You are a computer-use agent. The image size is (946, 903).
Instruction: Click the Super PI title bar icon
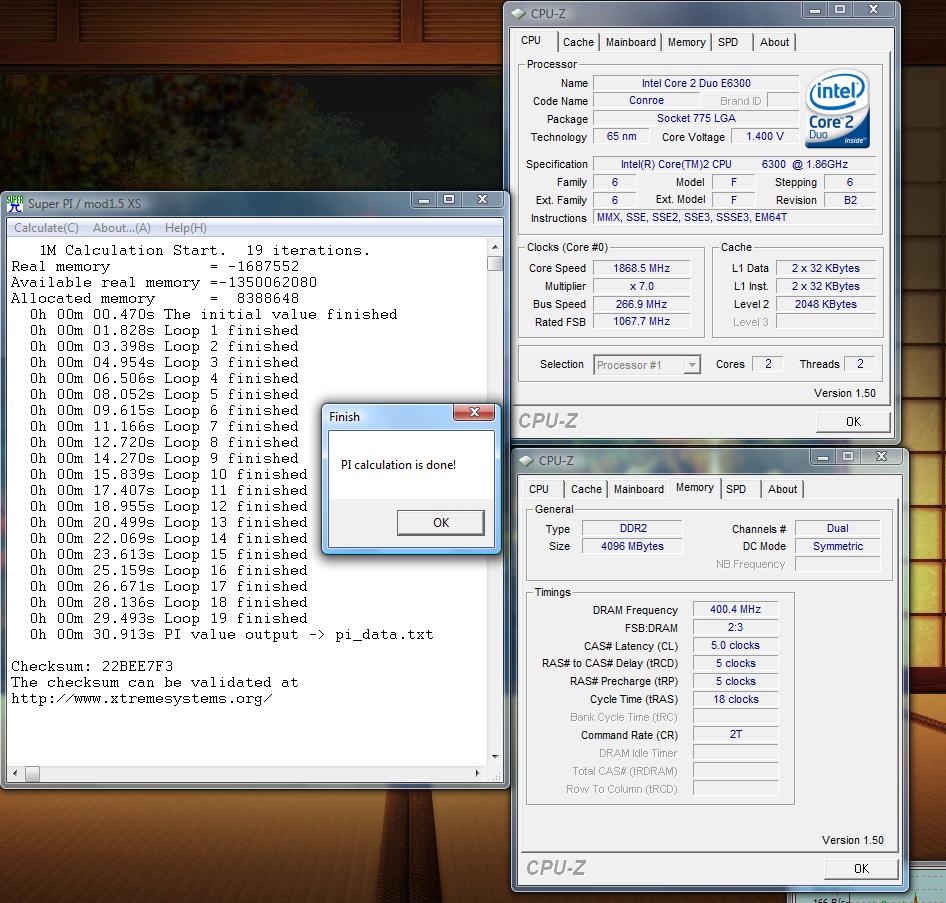pos(15,204)
